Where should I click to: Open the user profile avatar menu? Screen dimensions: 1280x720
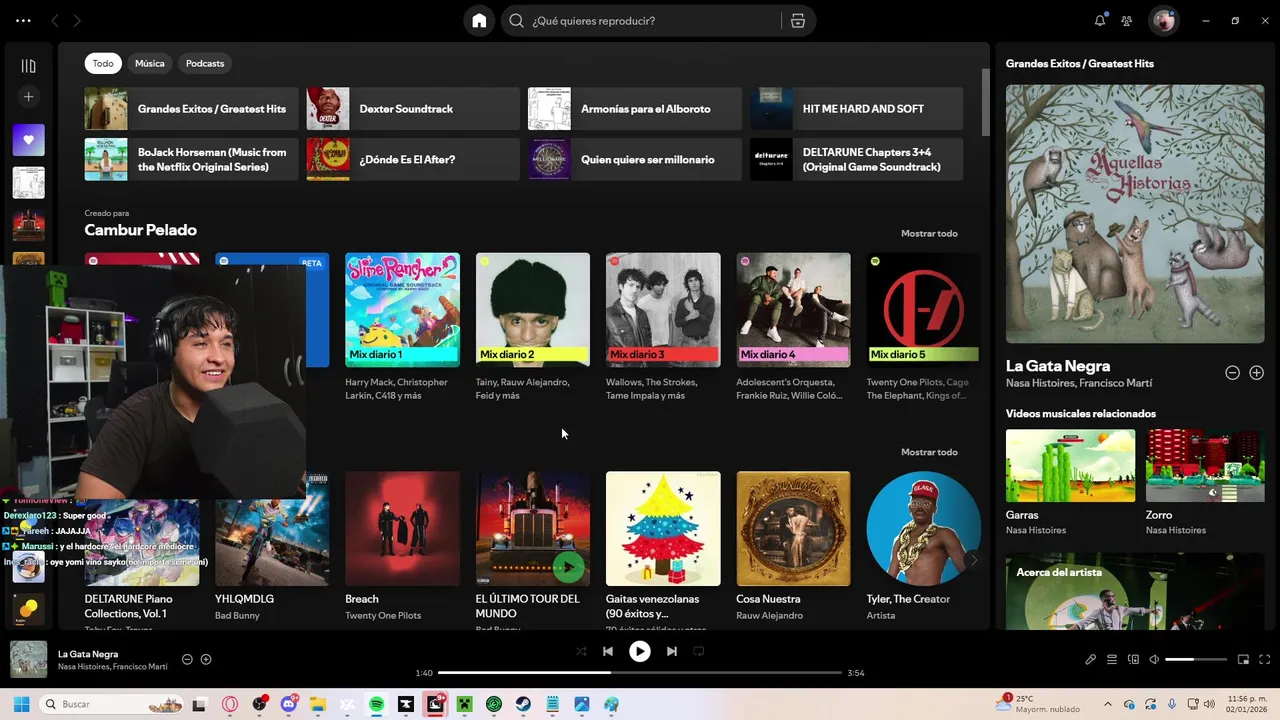(1163, 20)
